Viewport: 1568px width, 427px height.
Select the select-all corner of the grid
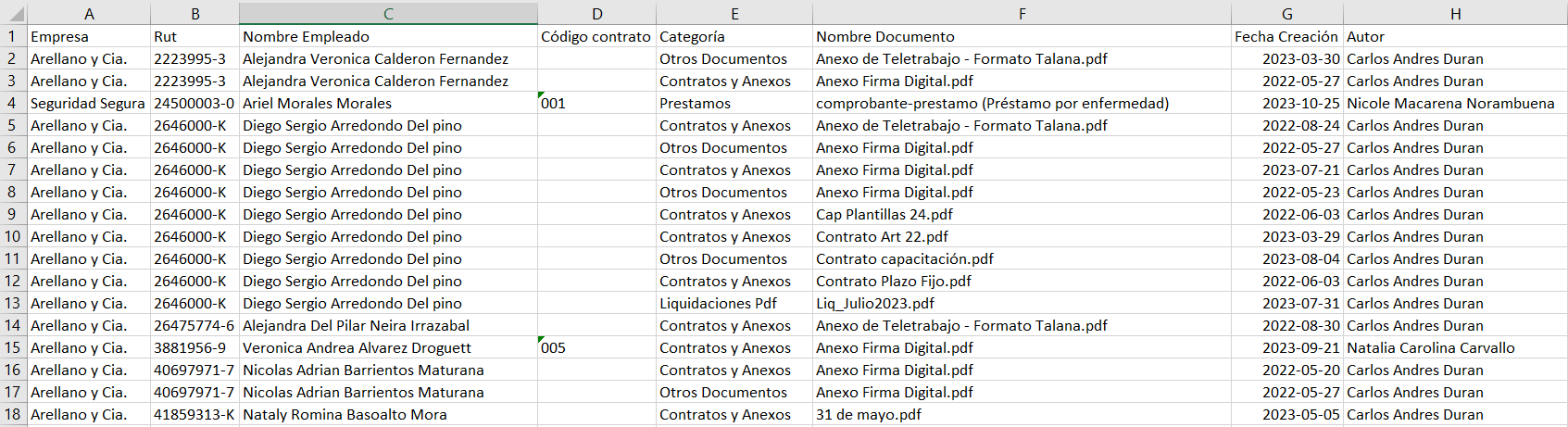(13, 13)
